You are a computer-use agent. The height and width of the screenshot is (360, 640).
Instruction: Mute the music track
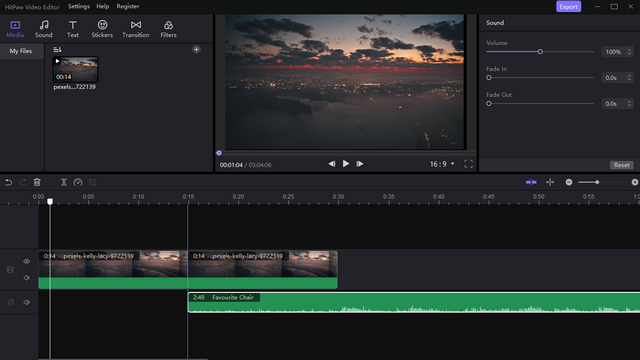coord(27,302)
